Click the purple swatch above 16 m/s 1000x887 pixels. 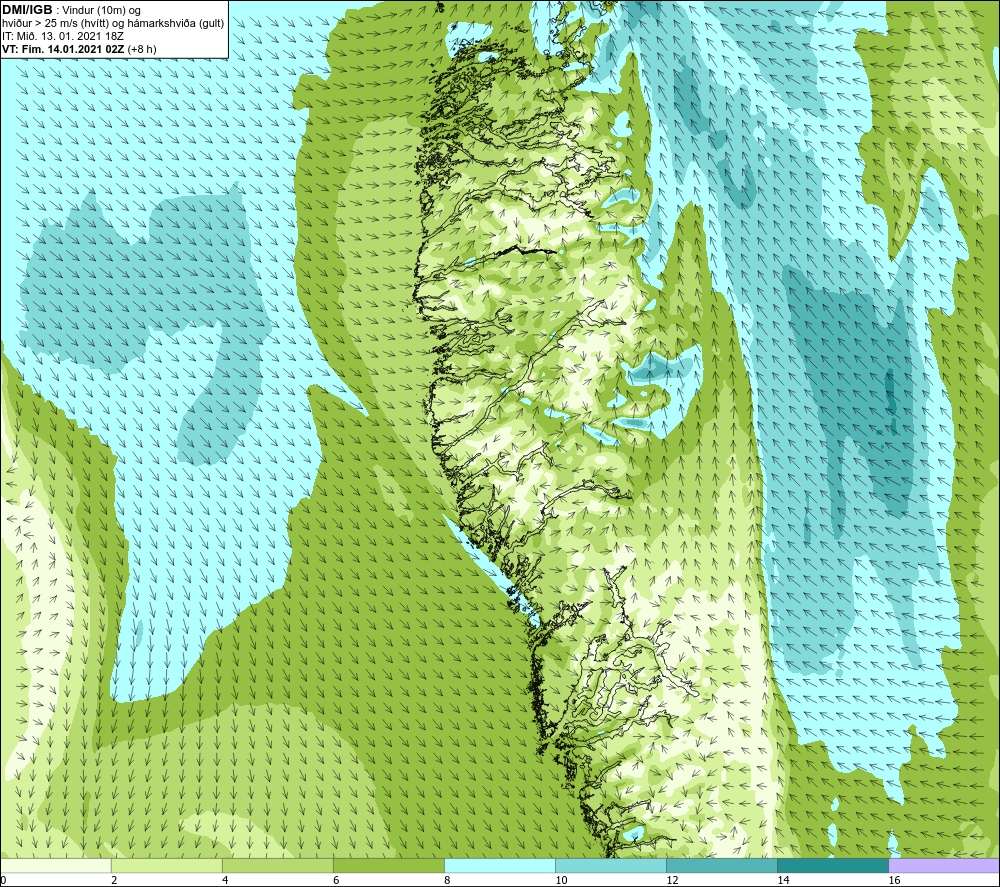[x=944, y=865]
